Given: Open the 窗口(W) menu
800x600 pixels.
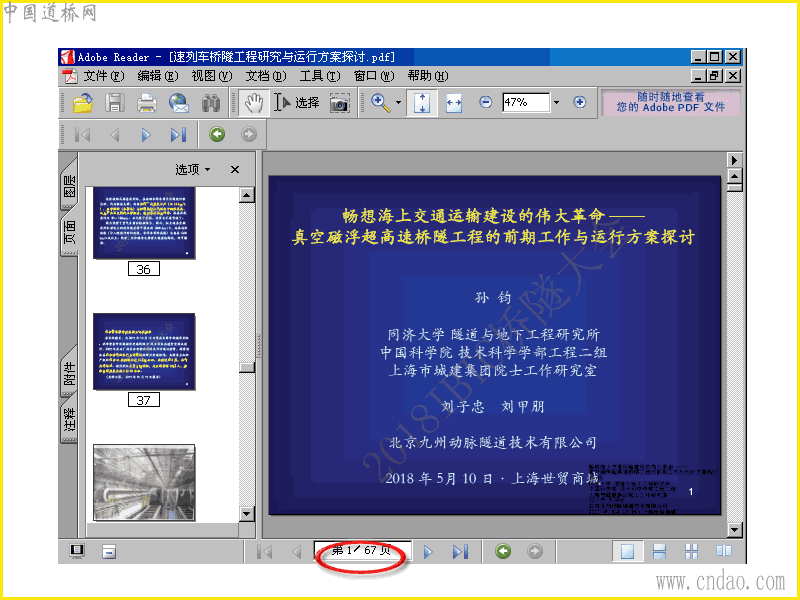Looking at the screenshot, I should click(374, 76).
